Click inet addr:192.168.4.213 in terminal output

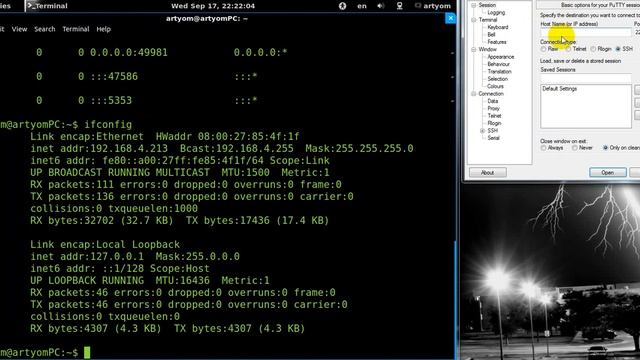click(x=99, y=149)
